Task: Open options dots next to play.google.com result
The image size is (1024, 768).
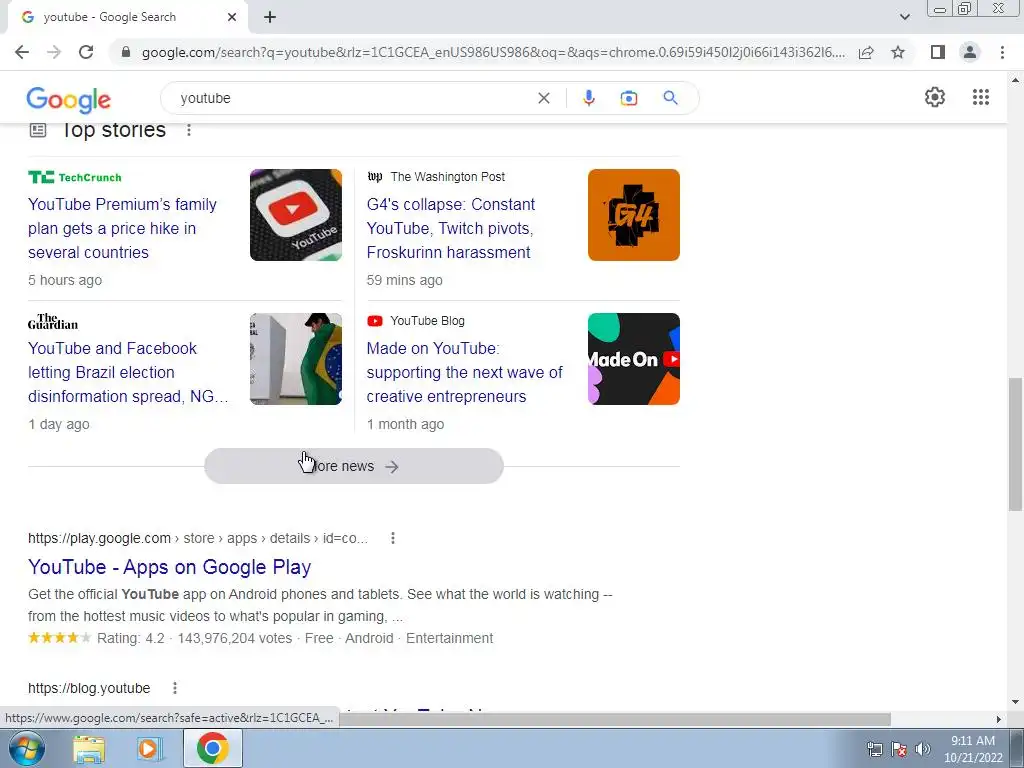Action: tap(392, 538)
